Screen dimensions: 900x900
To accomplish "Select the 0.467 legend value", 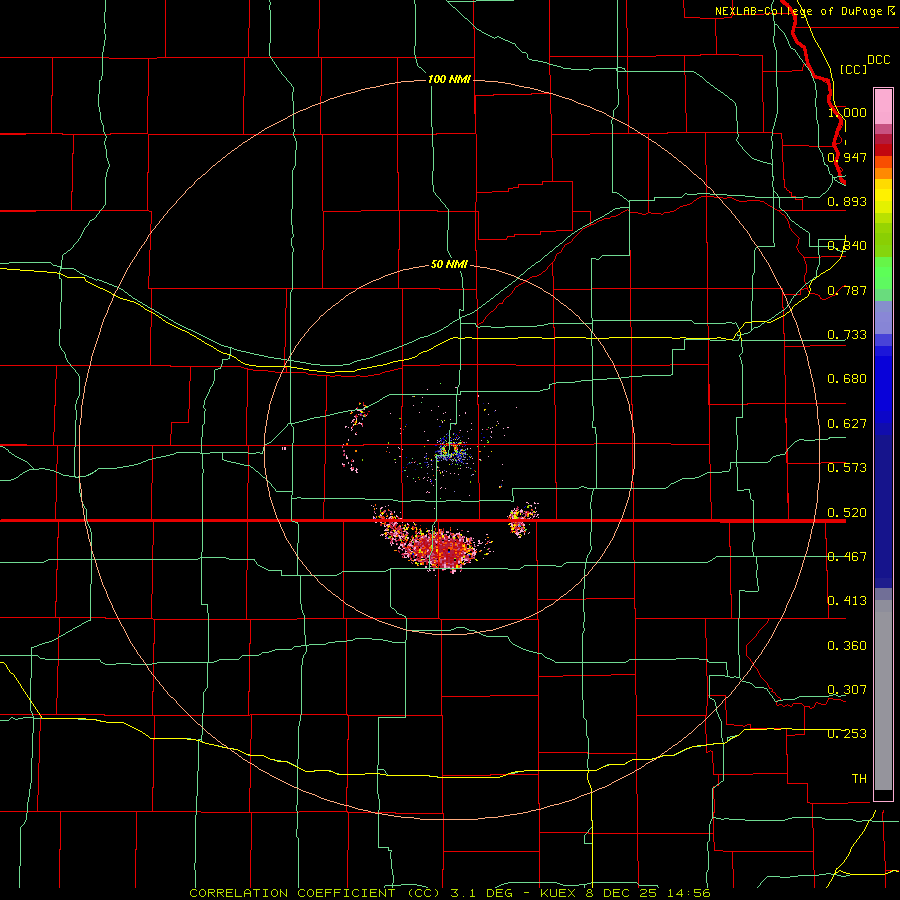I will (x=847, y=557).
